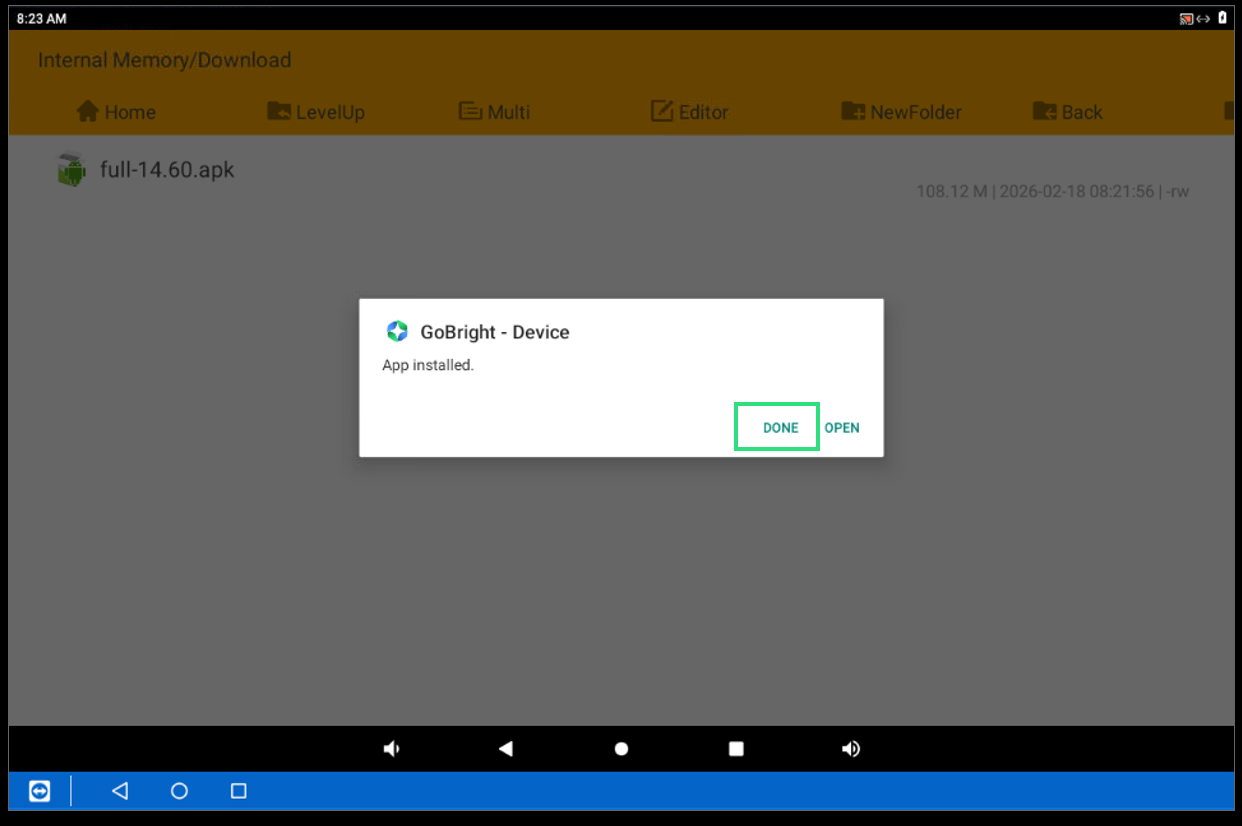
Task: Tap the outlined home circle in blue bar
Action: point(179,791)
